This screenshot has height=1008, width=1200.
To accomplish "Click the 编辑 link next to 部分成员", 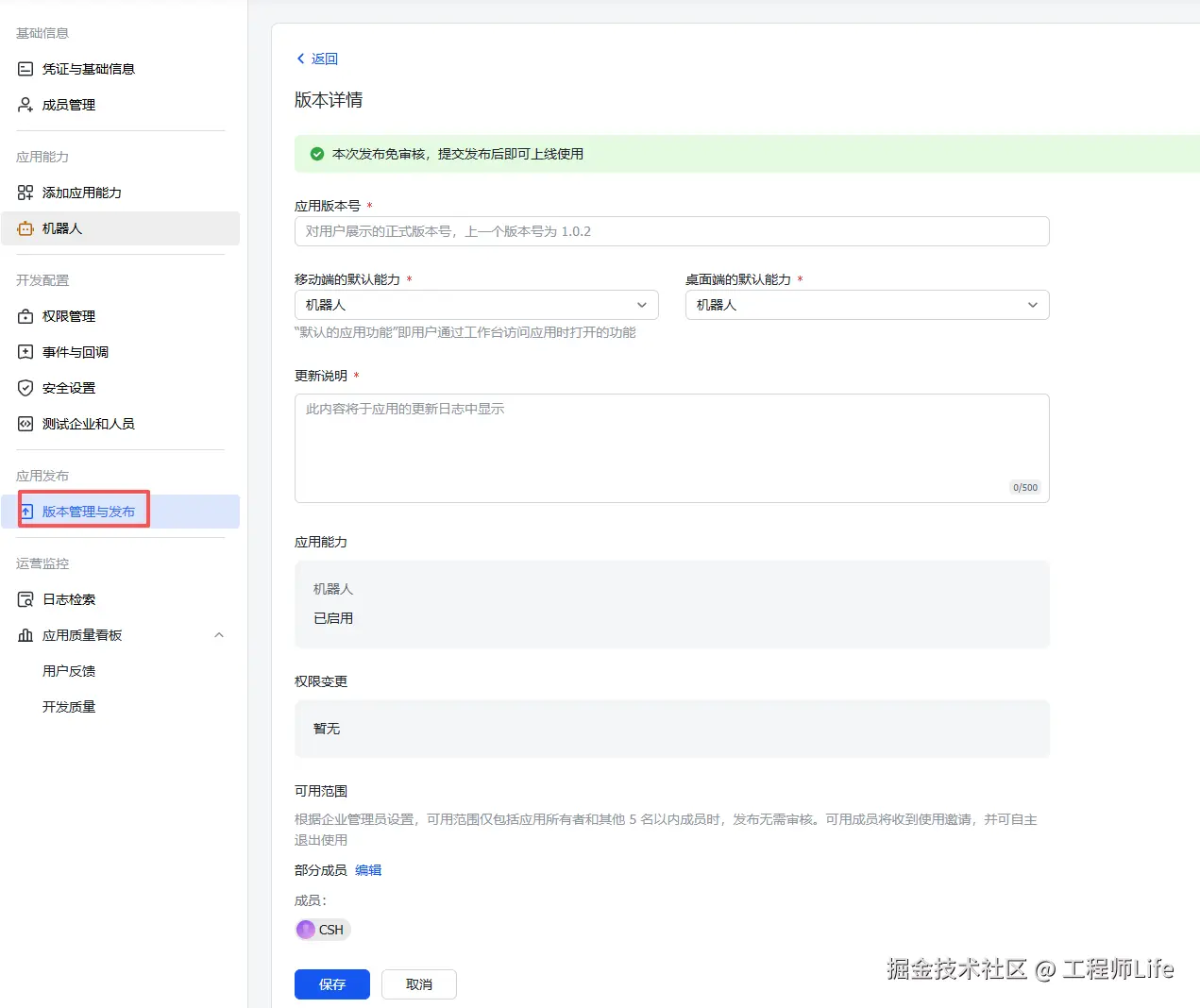I will (x=368, y=870).
